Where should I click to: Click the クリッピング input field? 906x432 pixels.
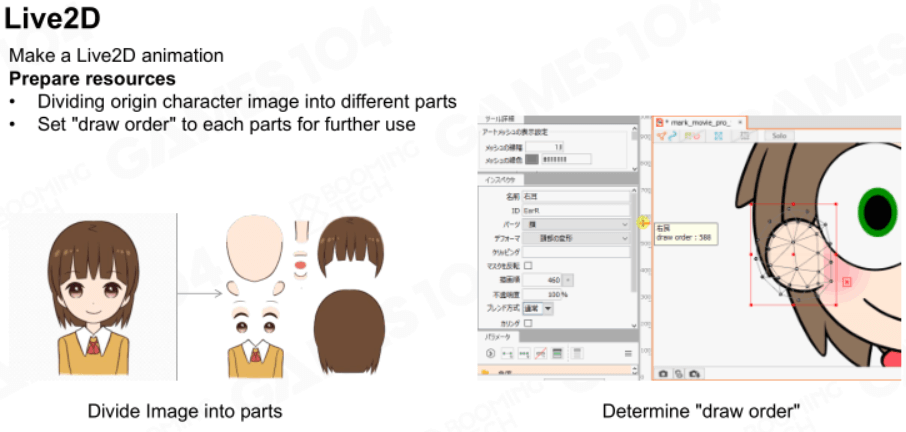pos(575,252)
